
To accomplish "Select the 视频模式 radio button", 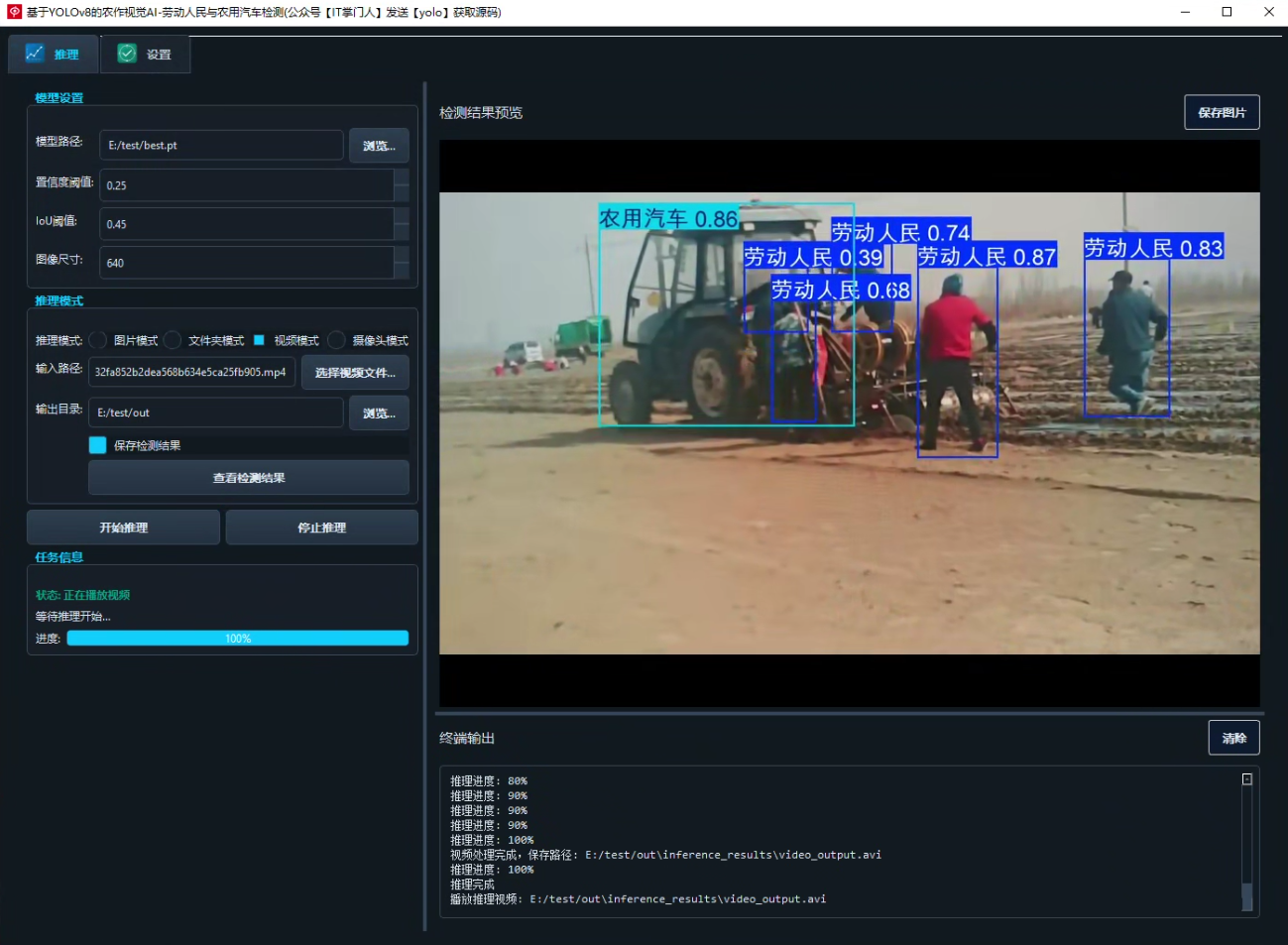I will pyautogui.click(x=259, y=340).
